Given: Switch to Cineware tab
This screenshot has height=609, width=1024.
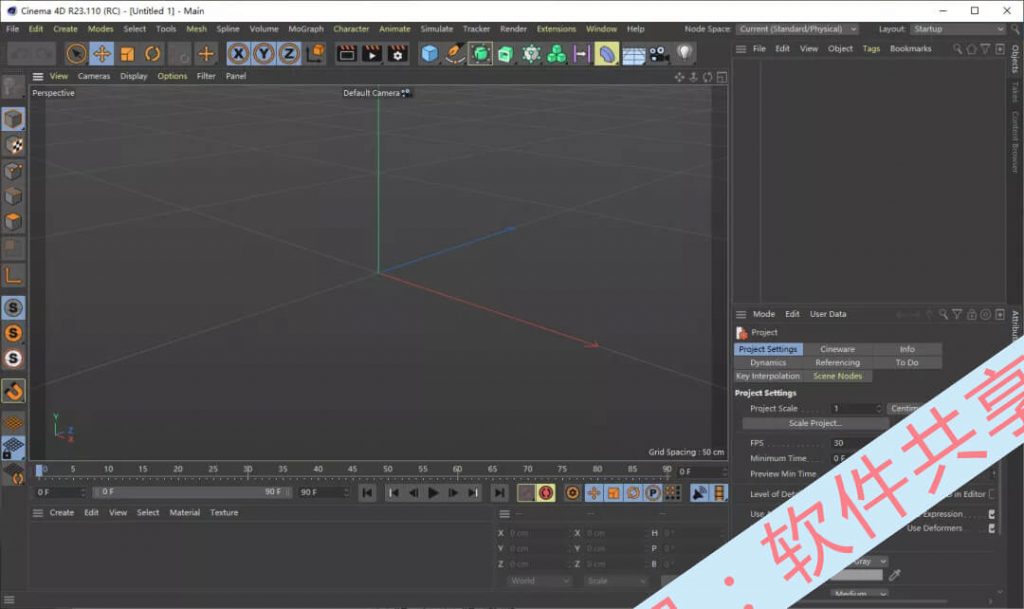Looking at the screenshot, I should click(x=837, y=349).
